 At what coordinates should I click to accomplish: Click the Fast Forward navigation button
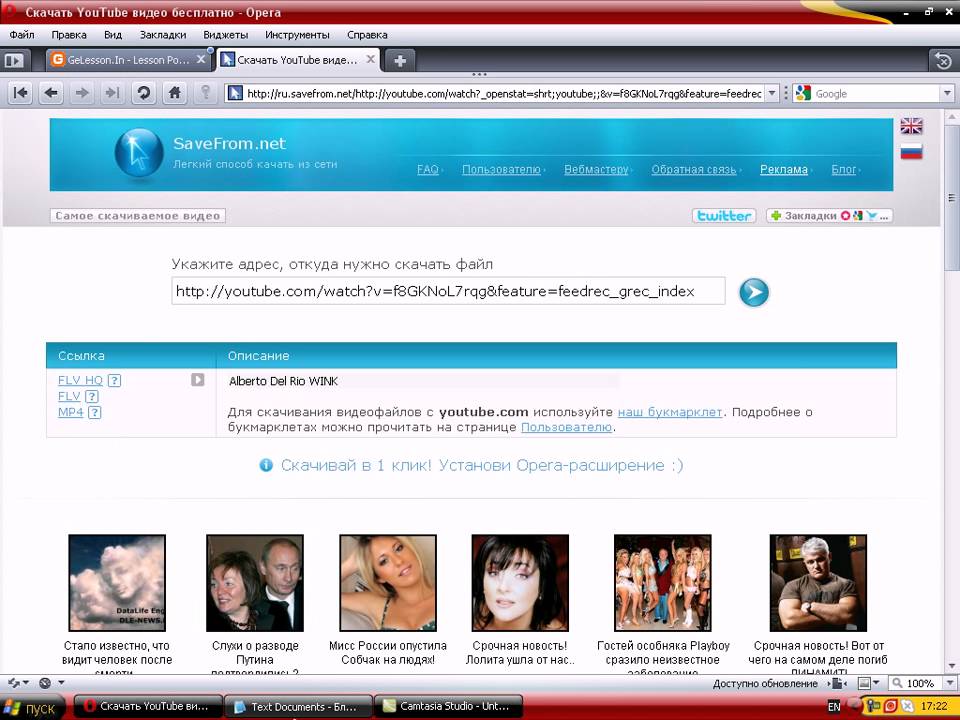[113, 93]
